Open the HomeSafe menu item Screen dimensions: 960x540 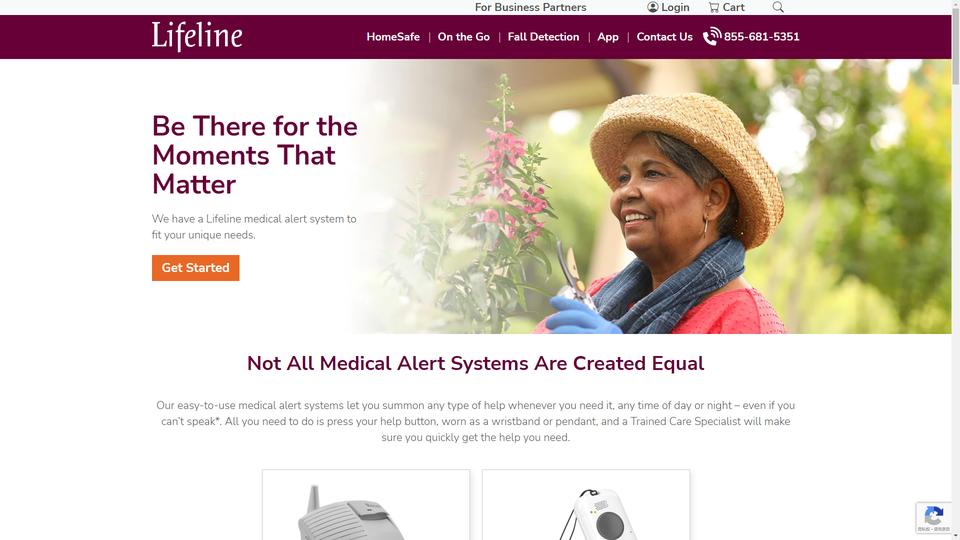393,37
